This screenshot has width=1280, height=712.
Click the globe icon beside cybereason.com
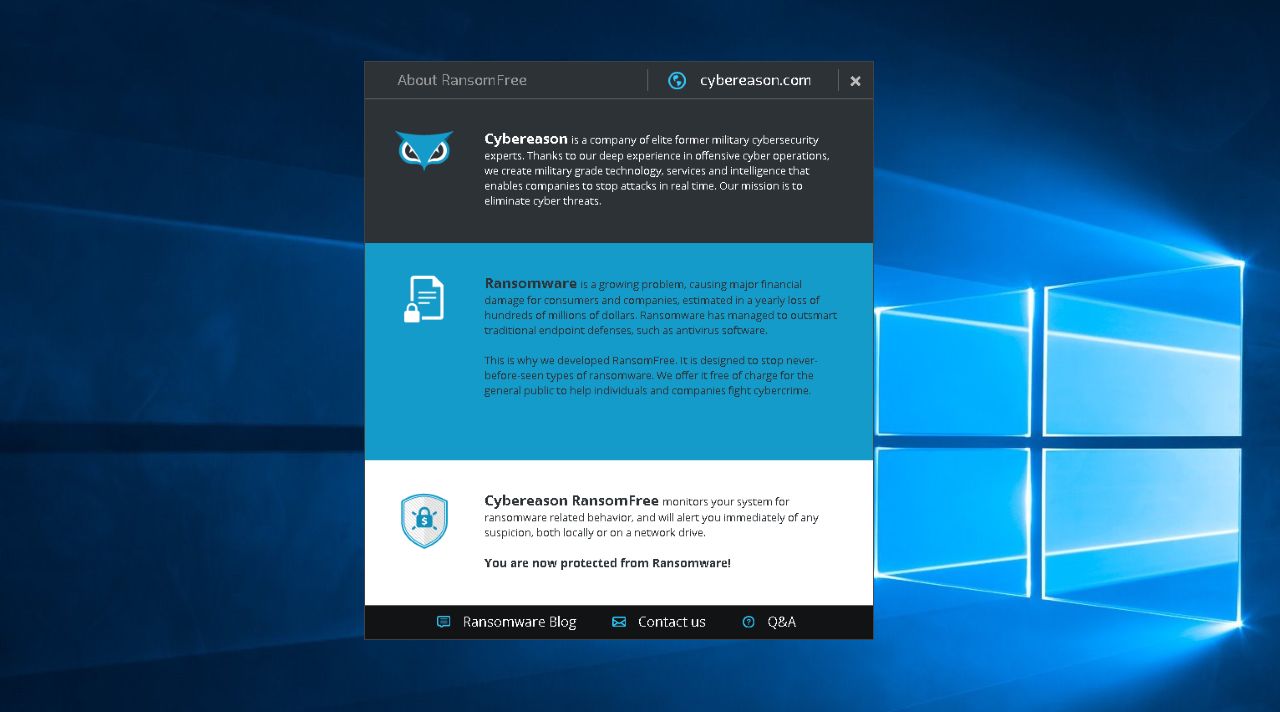pos(677,81)
